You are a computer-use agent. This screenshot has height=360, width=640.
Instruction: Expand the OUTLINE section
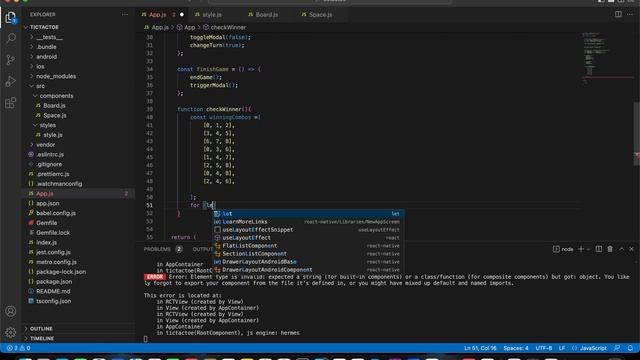point(41,329)
